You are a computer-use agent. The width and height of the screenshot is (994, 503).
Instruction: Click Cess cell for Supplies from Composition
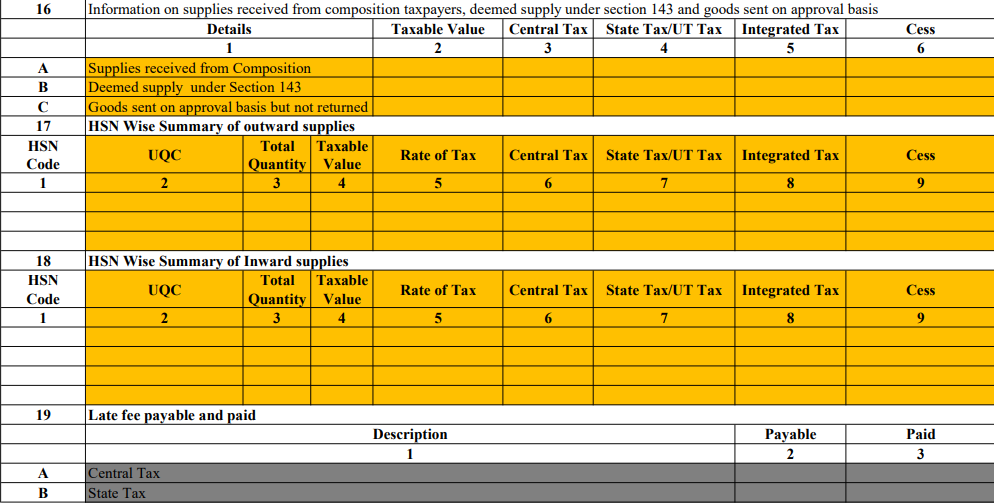[x=920, y=69]
